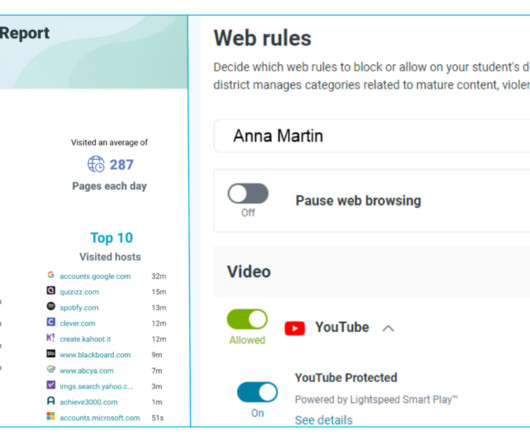Click the Microsoft logo icon in hosts

click(x=51, y=416)
